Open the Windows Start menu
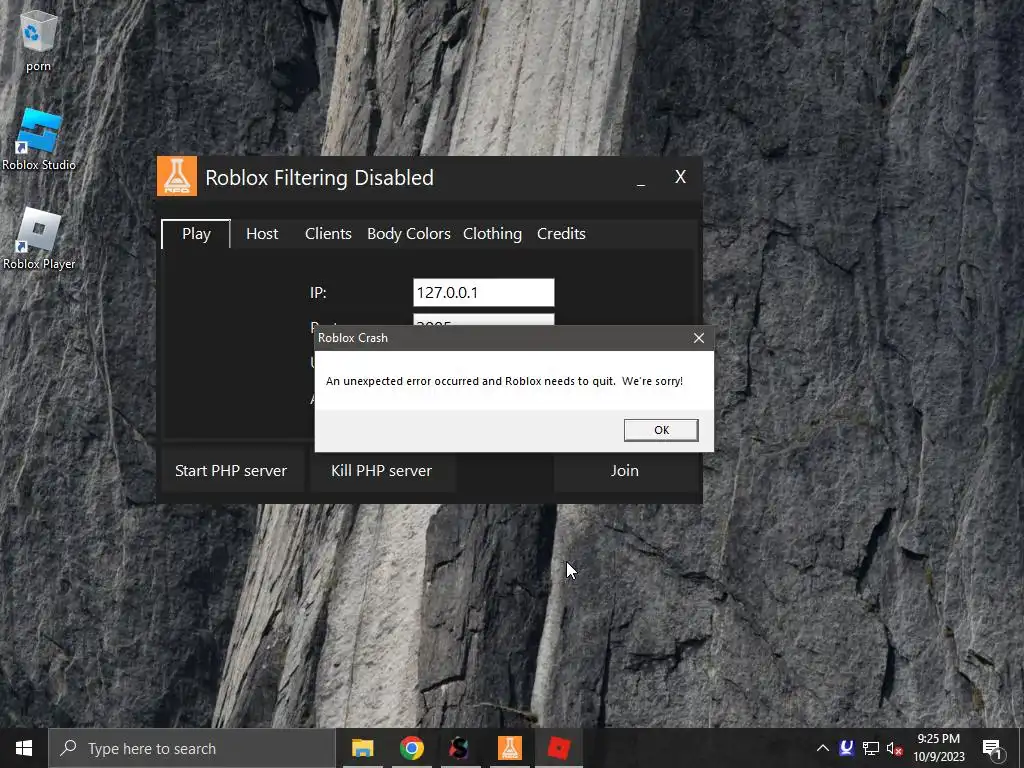The image size is (1024, 768). (24, 748)
